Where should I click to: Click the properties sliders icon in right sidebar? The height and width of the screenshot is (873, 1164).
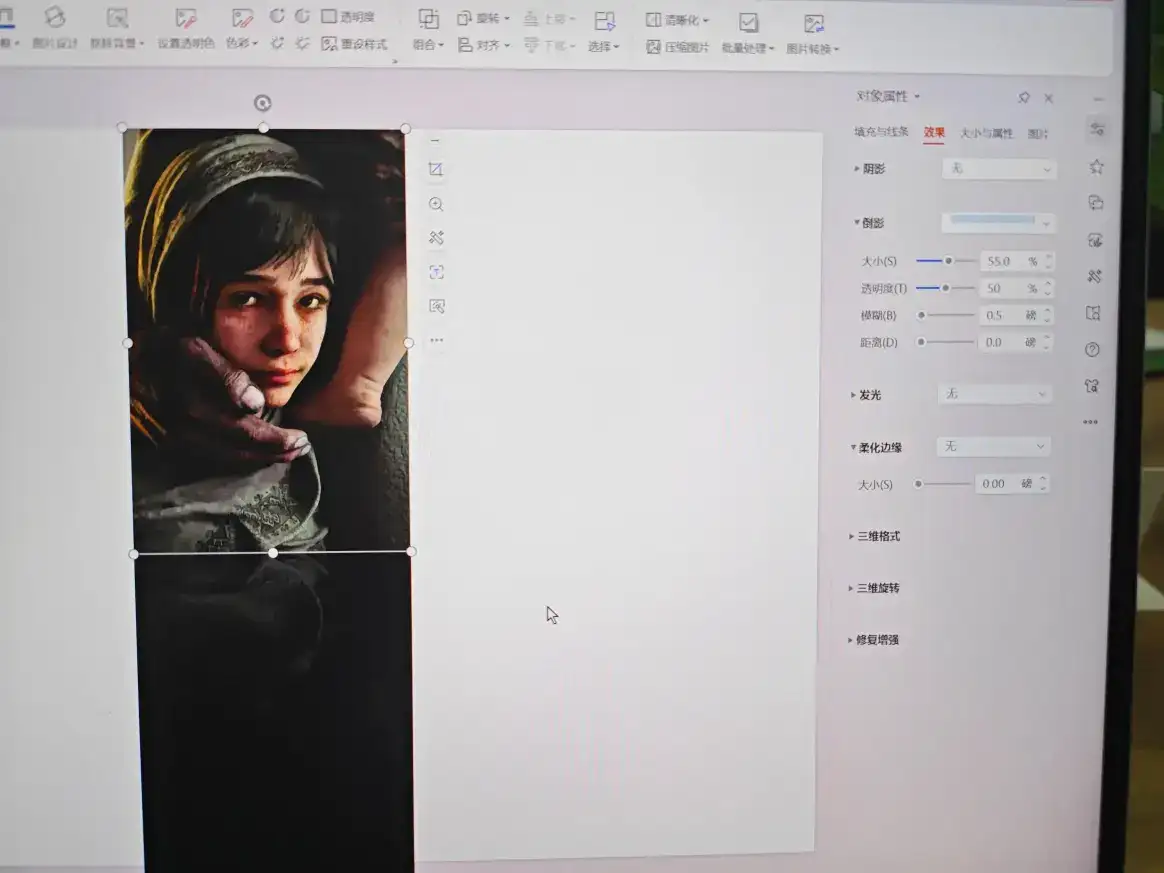pyautogui.click(x=1097, y=130)
